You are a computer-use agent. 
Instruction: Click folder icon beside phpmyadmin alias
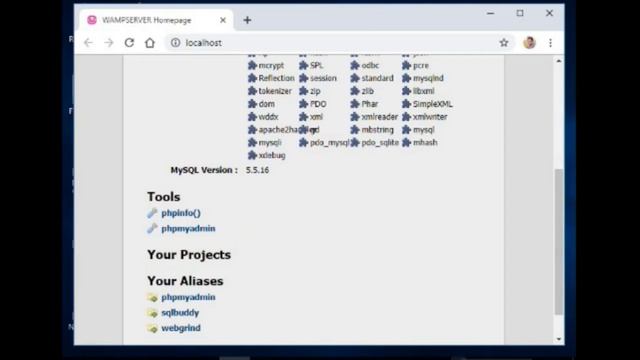[152, 298]
